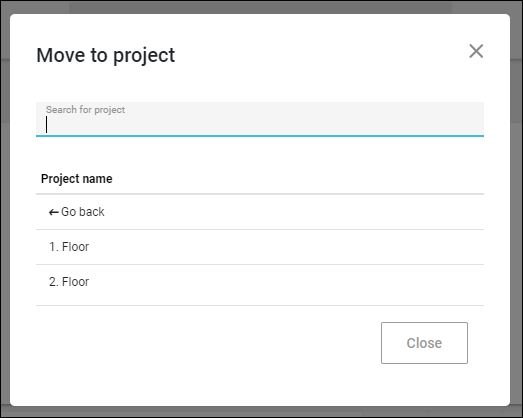Dismiss the dialog with the X icon
Viewport: 523px width, 418px height.
point(476,51)
